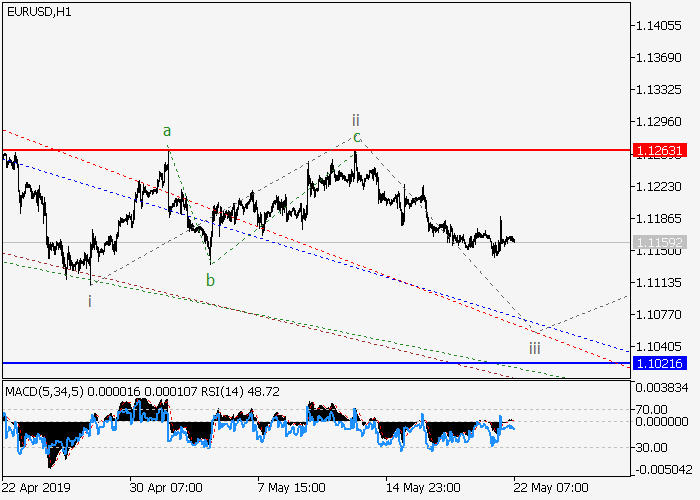Image resolution: width=700 pixels, height=500 pixels.
Task: Click the EURUSD,H1 chart title
Action: [x=37, y=11]
